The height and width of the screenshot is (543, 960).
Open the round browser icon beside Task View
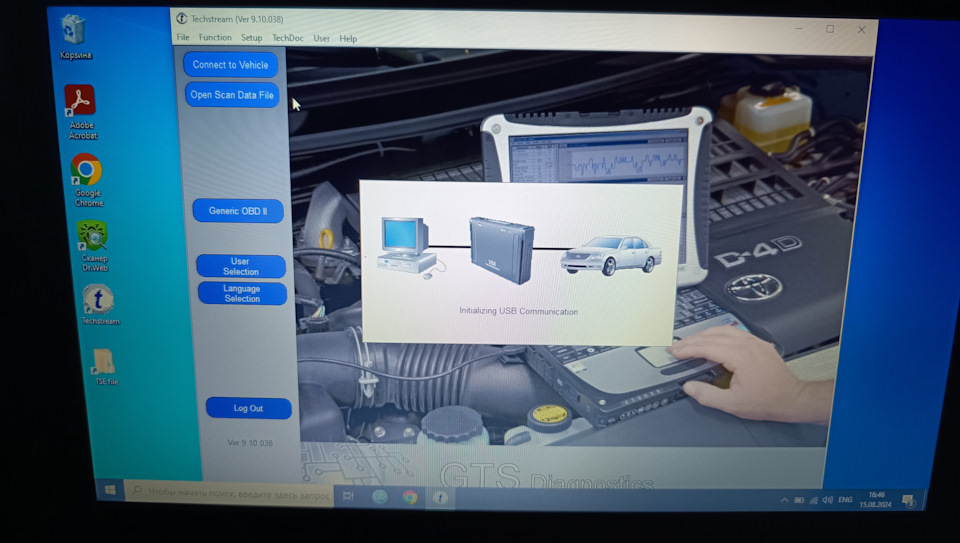click(380, 497)
